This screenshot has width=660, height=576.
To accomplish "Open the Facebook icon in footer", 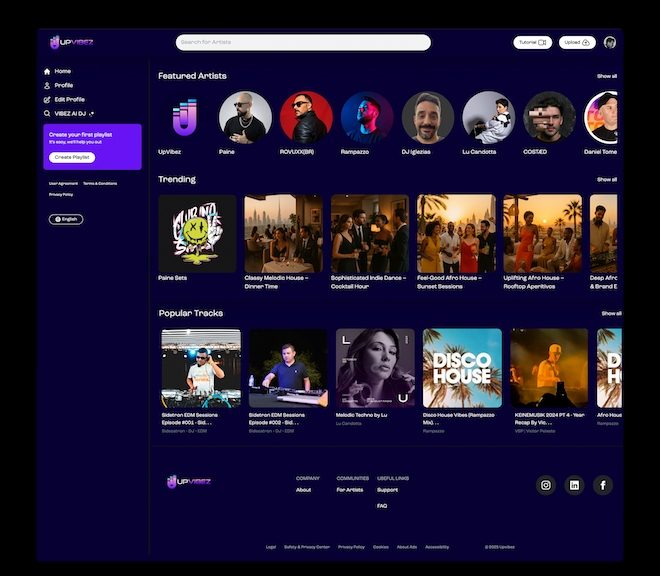I will click(603, 485).
